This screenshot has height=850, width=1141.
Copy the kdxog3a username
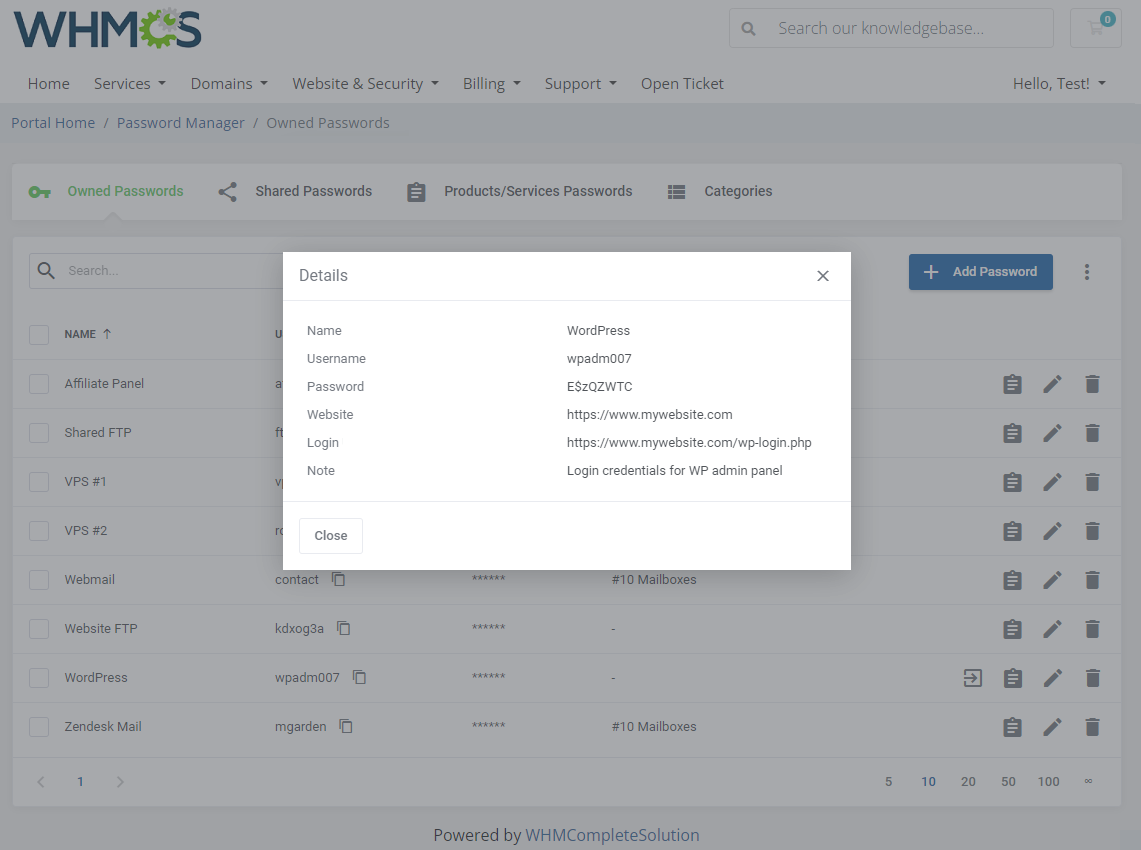point(343,628)
